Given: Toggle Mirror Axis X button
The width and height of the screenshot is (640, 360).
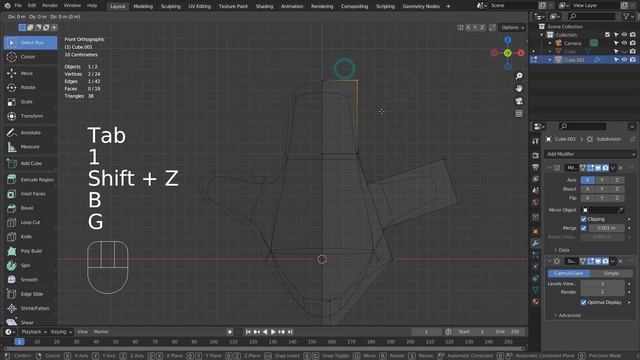Looking at the screenshot, I should pyautogui.click(x=587, y=180).
